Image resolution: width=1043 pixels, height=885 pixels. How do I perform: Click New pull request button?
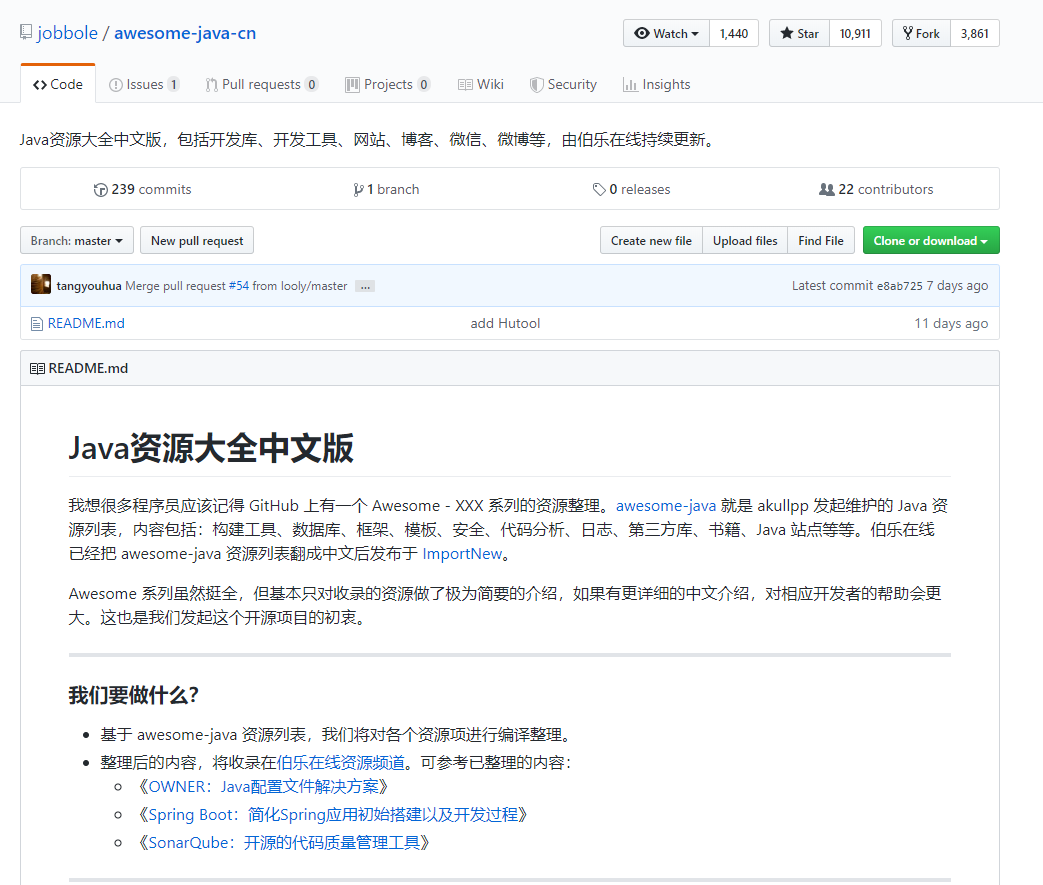pyautogui.click(x=197, y=240)
